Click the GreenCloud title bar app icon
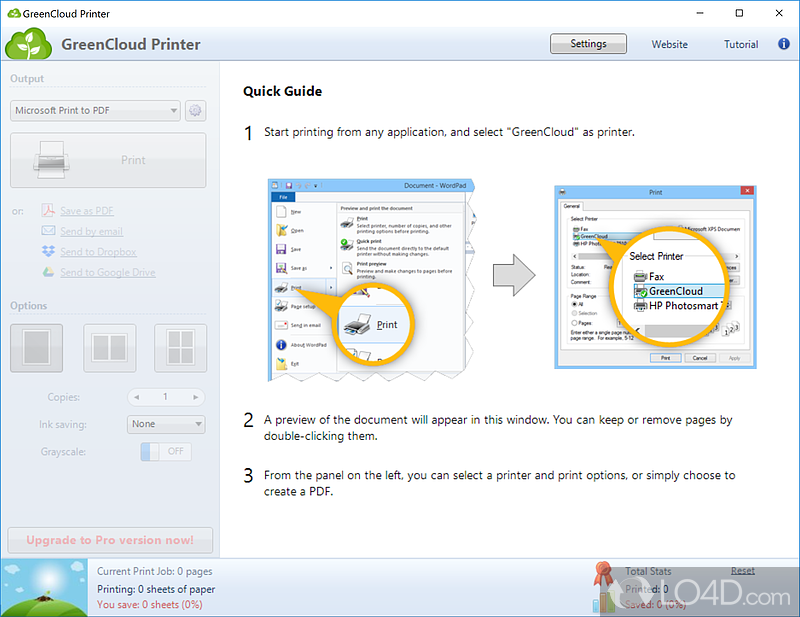Viewport: 800px width, 617px height. 14,13
